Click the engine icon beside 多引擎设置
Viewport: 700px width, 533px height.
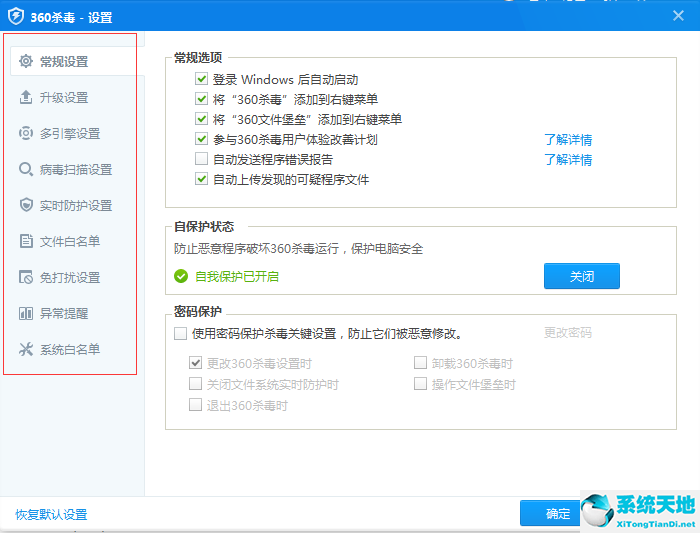tap(26, 133)
